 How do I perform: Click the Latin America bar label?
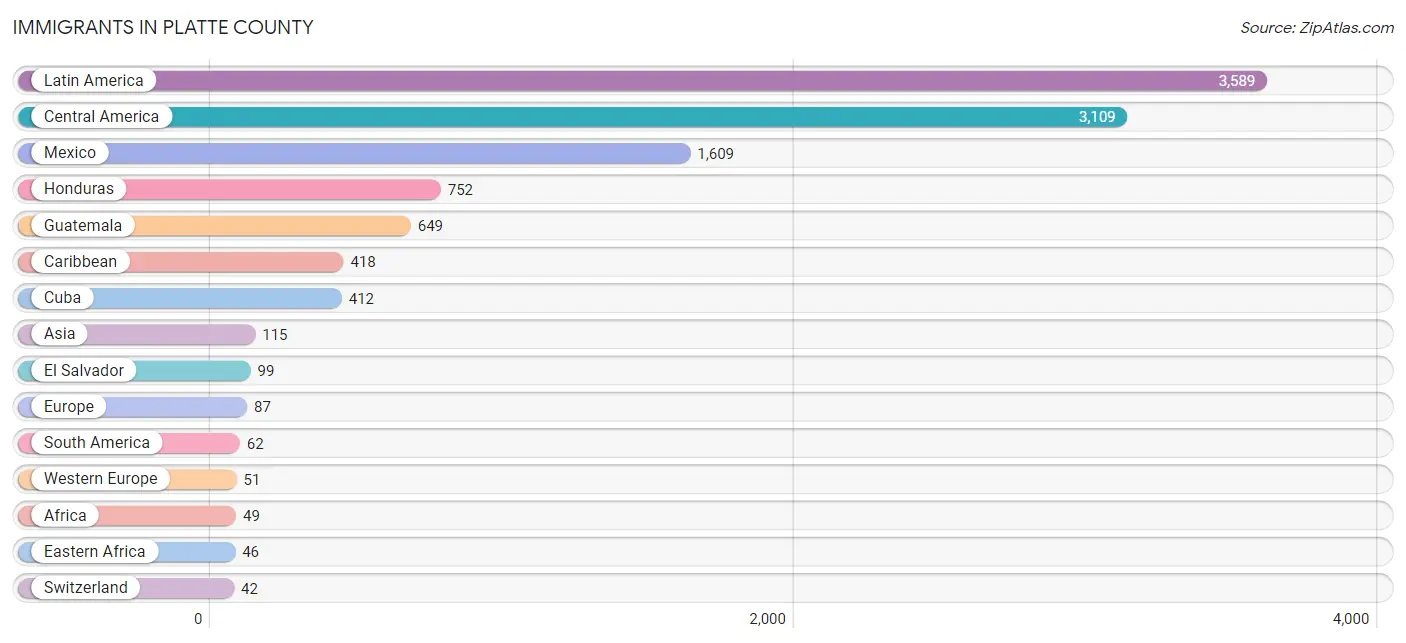point(93,80)
